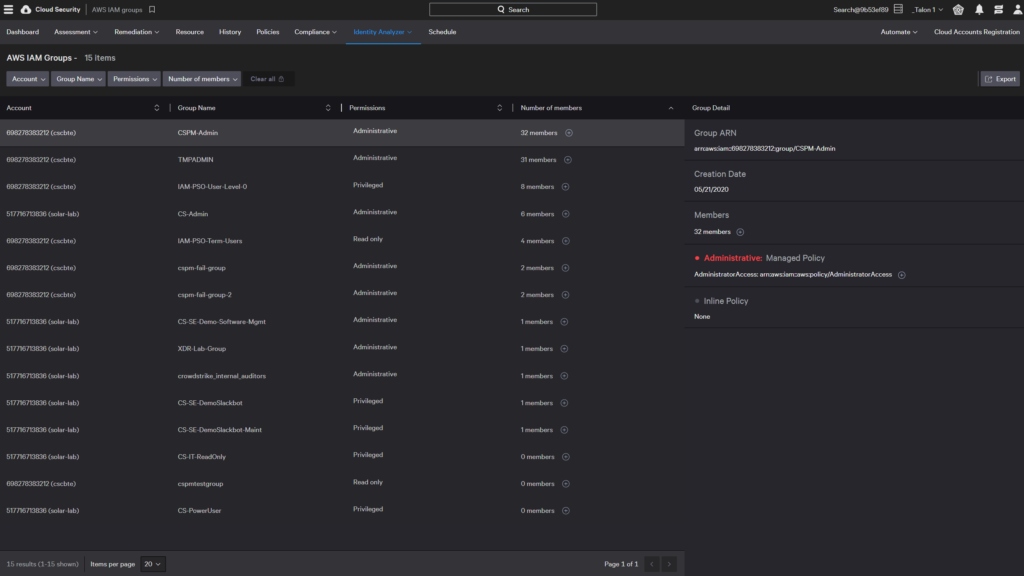Expand the Automate menu
This screenshot has height=576, width=1024.
[x=899, y=32]
